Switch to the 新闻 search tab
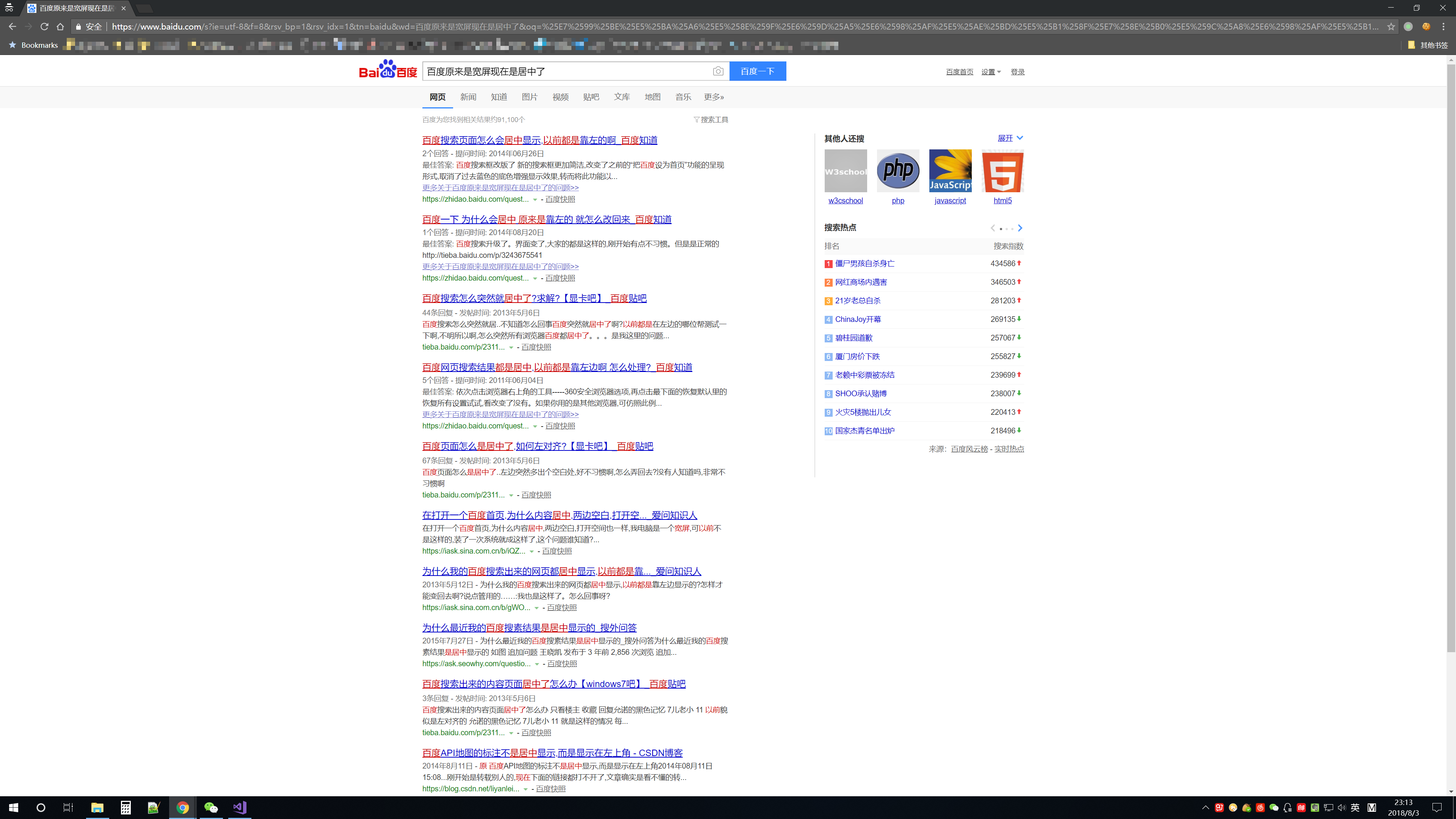Screen dimensions: 1456x819 (468, 97)
